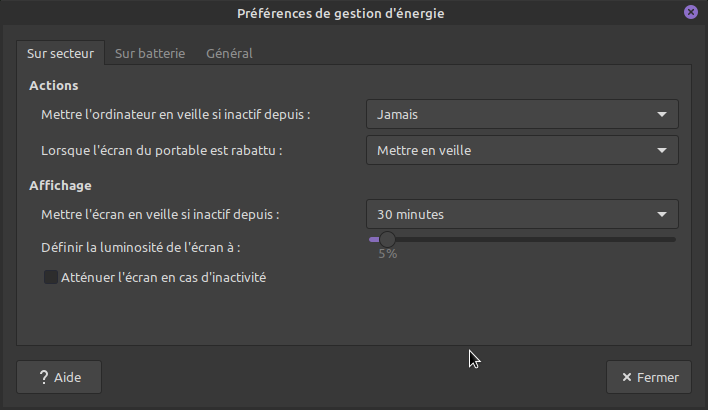
Task: Click the Définir la luminosité de l'écran label
Action: pos(141,246)
